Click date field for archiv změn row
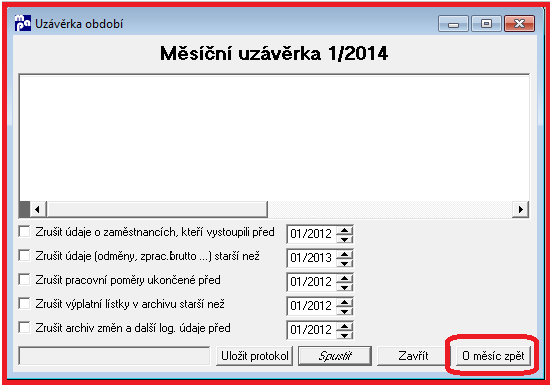Screen dimensions: 550x385 [x=311, y=330]
